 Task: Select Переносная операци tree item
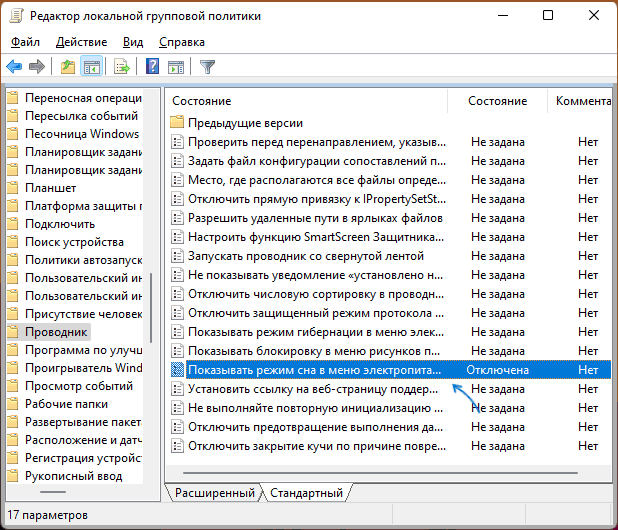83,97
